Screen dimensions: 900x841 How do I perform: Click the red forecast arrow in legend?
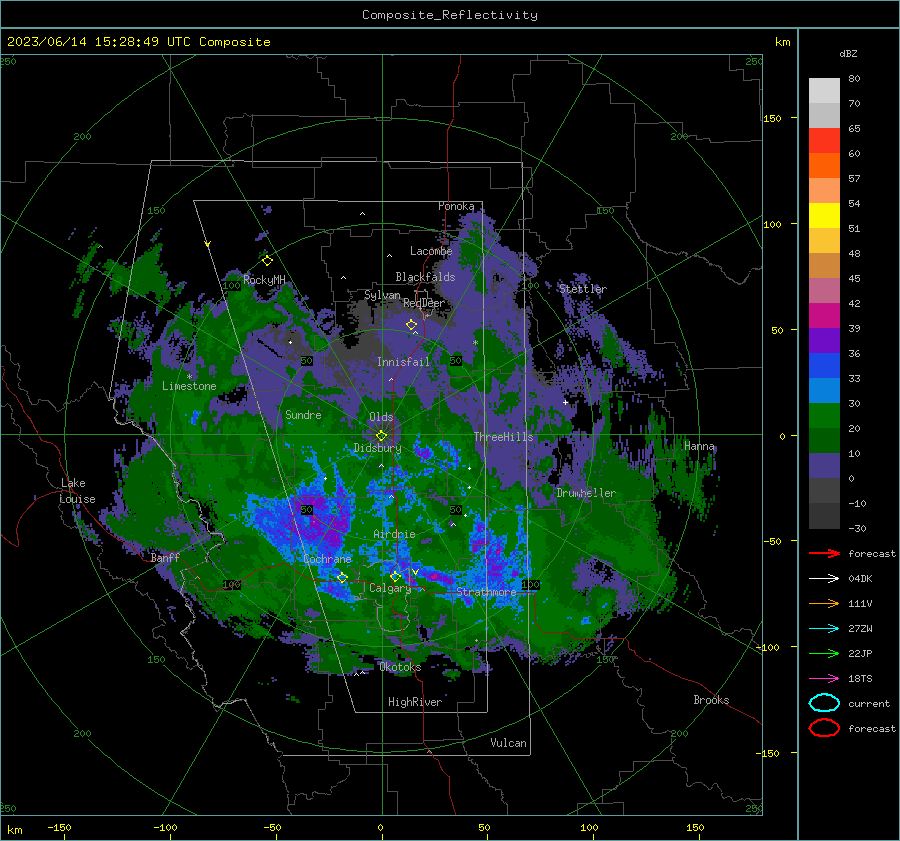click(x=824, y=553)
